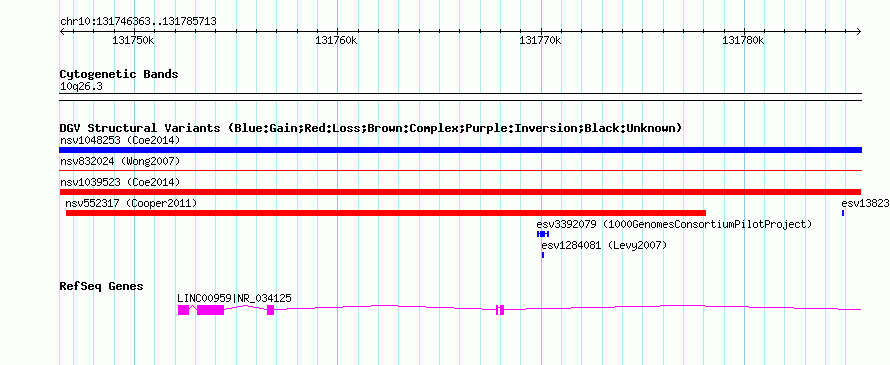This screenshot has width=890, height=365.
Task: Click the LINC00959|NR_034125 gene label
Action: pos(234,298)
